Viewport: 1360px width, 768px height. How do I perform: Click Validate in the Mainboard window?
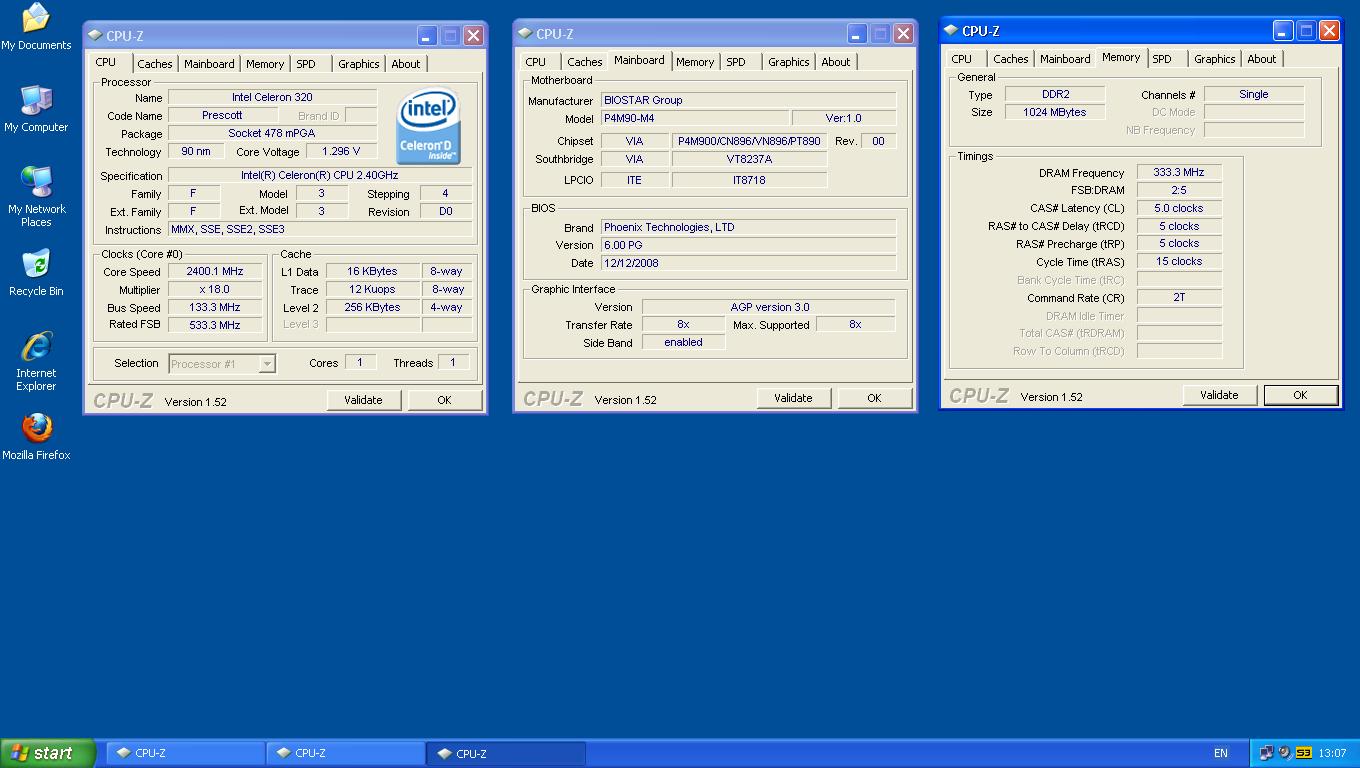pos(793,398)
